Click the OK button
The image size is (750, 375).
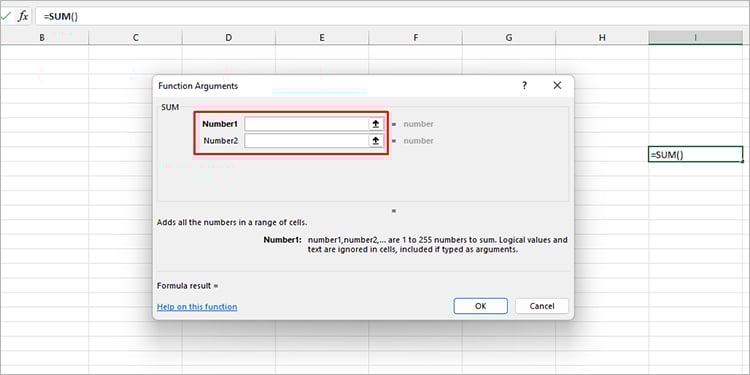480,306
